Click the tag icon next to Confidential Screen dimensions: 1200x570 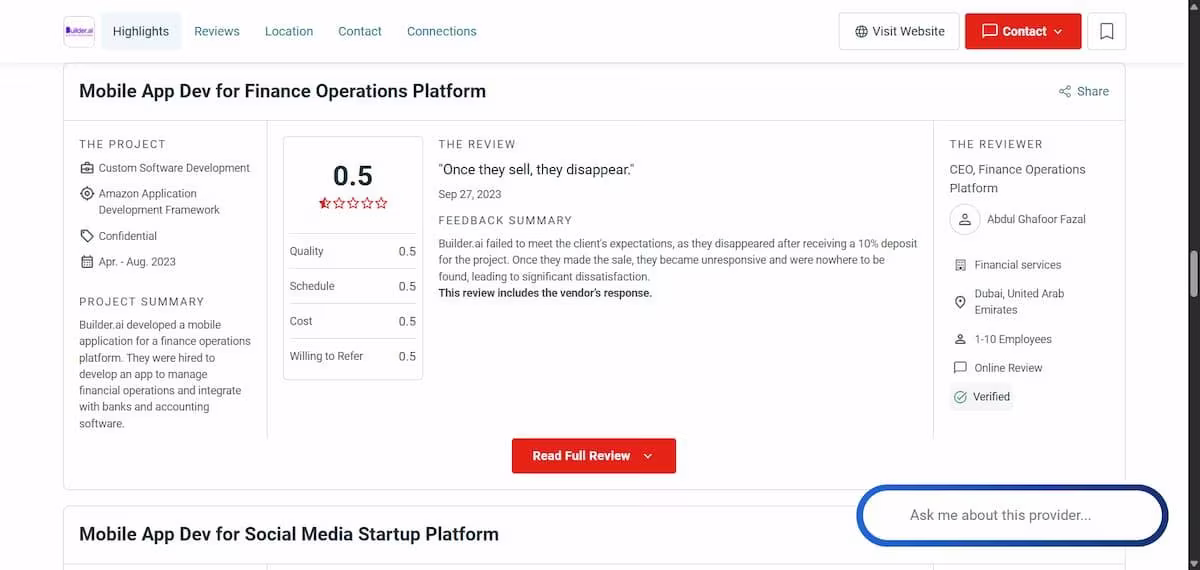(87, 236)
